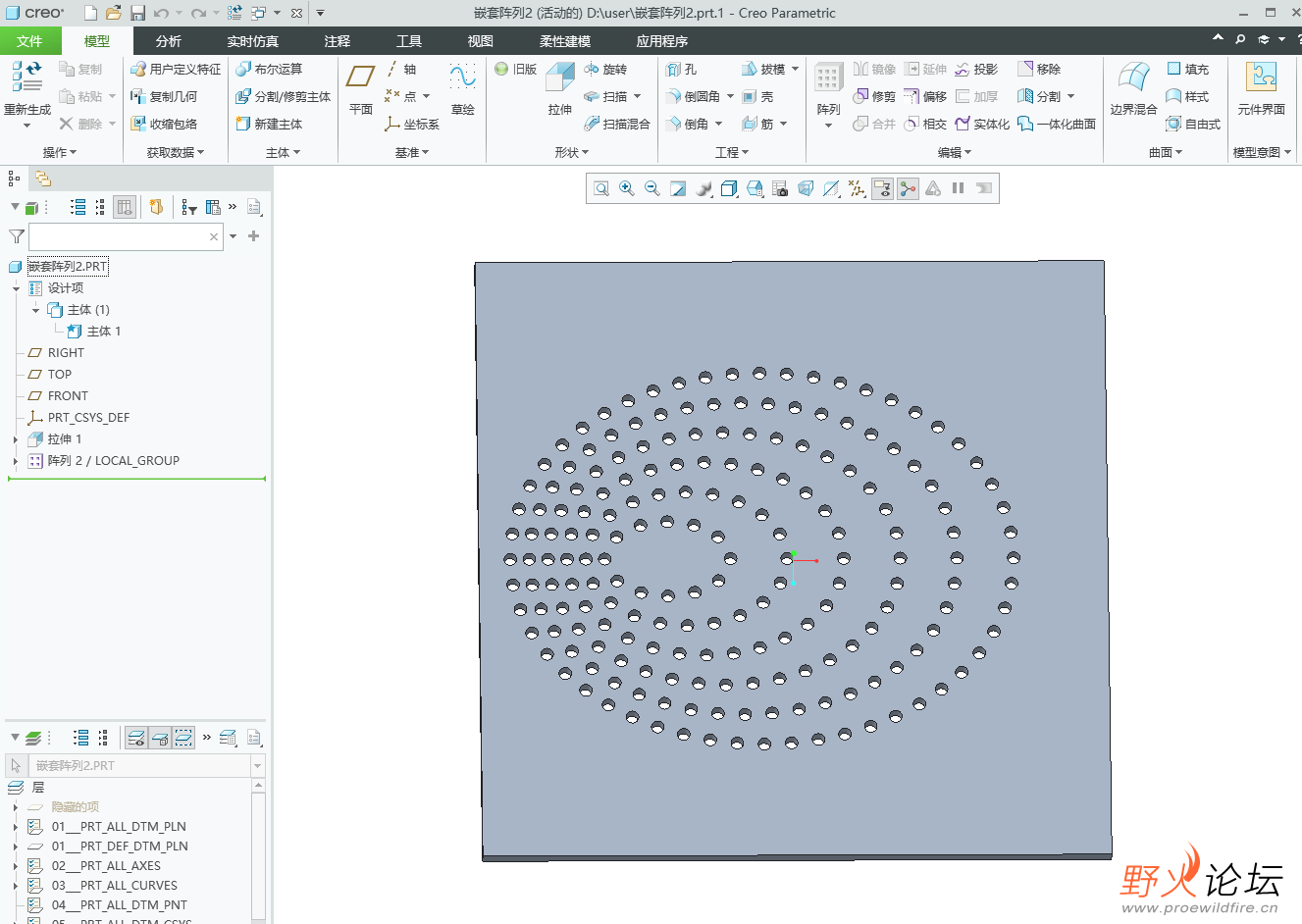The image size is (1302, 924).
Task: Click the Coordinate System (坐标系) tool
Action: pyautogui.click(x=412, y=124)
